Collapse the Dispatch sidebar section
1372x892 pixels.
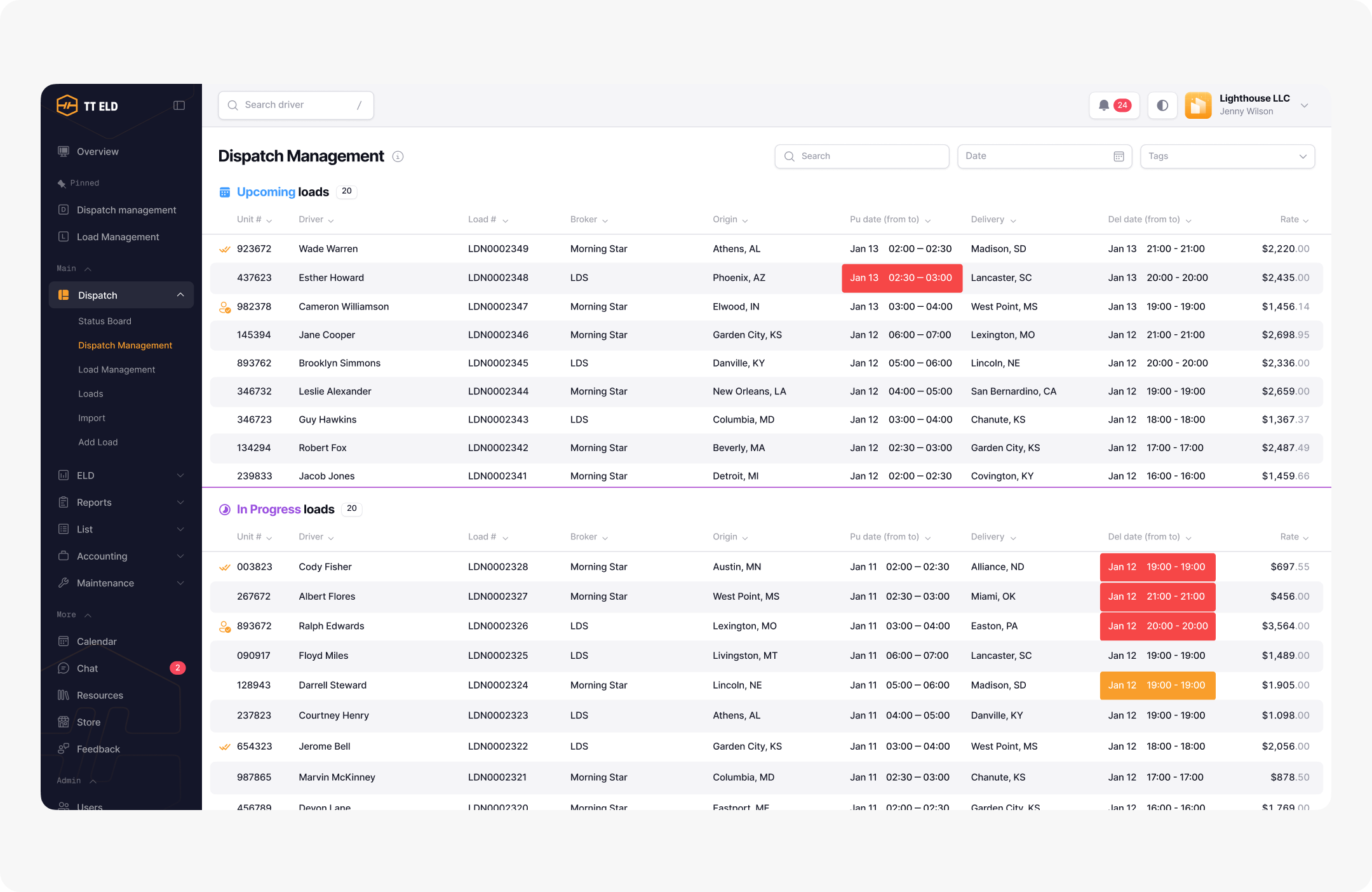pyautogui.click(x=180, y=295)
